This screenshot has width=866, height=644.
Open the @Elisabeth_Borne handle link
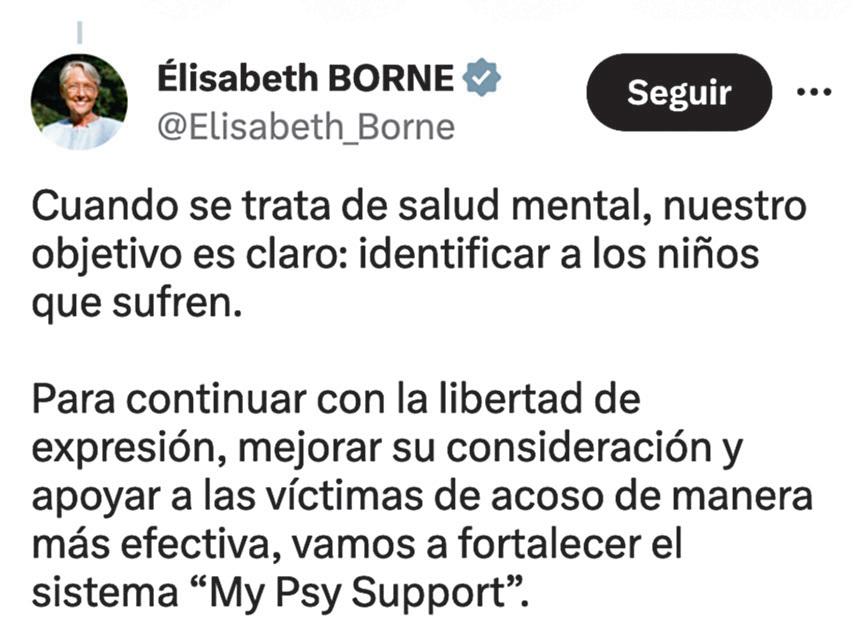point(306,127)
